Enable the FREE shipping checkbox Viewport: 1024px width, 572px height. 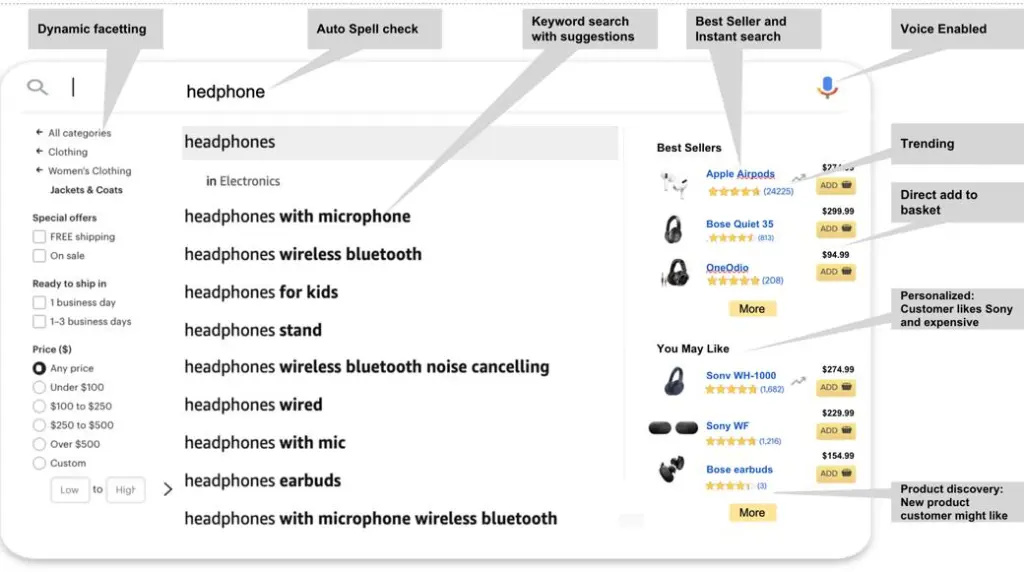(39, 236)
